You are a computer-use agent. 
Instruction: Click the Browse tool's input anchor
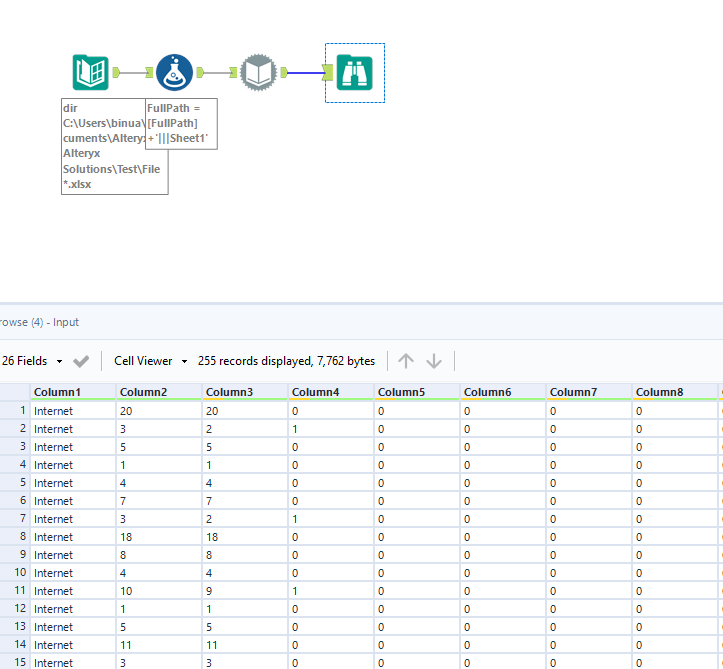(327, 72)
